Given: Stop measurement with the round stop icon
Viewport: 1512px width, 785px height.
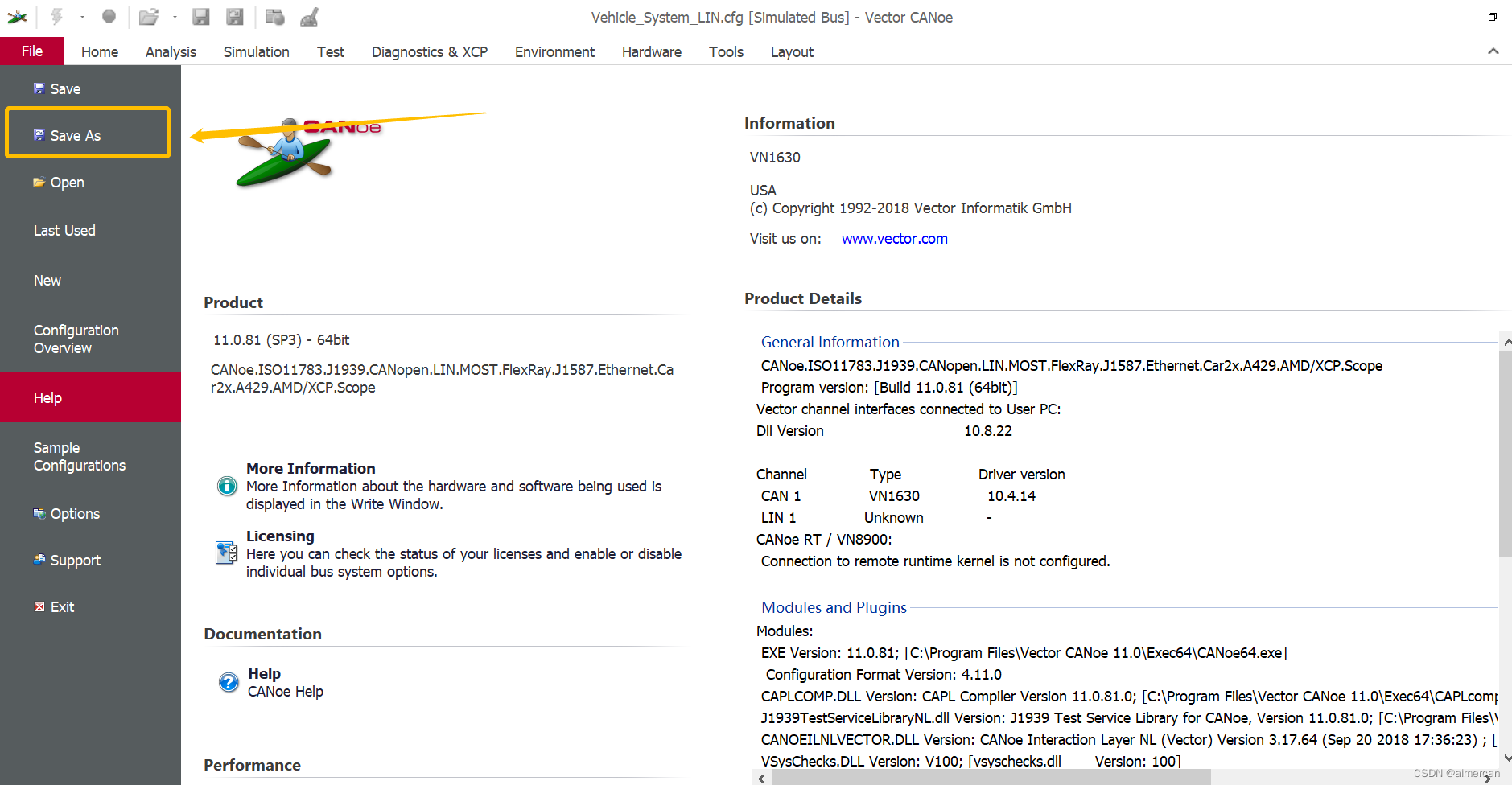Looking at the screenshot, I should 109,17.
